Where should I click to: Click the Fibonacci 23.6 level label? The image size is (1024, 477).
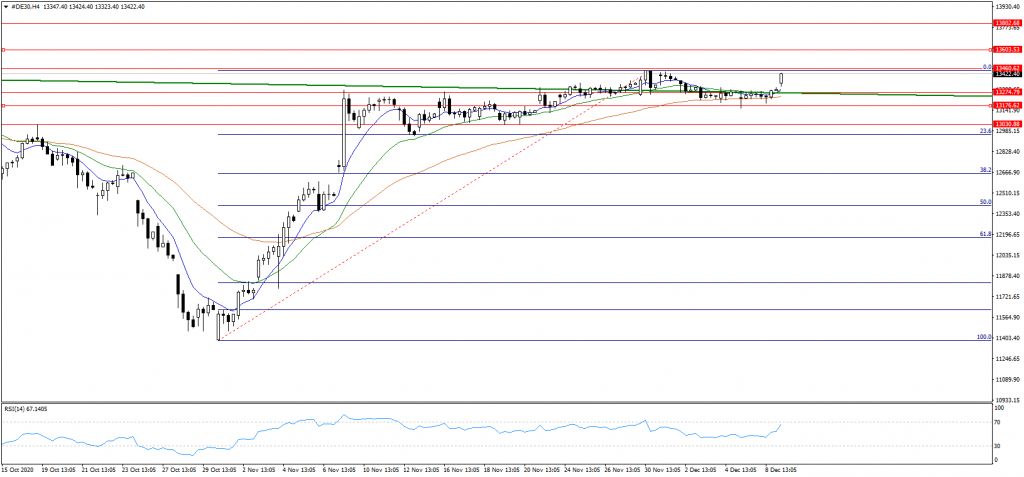(984, 131)
